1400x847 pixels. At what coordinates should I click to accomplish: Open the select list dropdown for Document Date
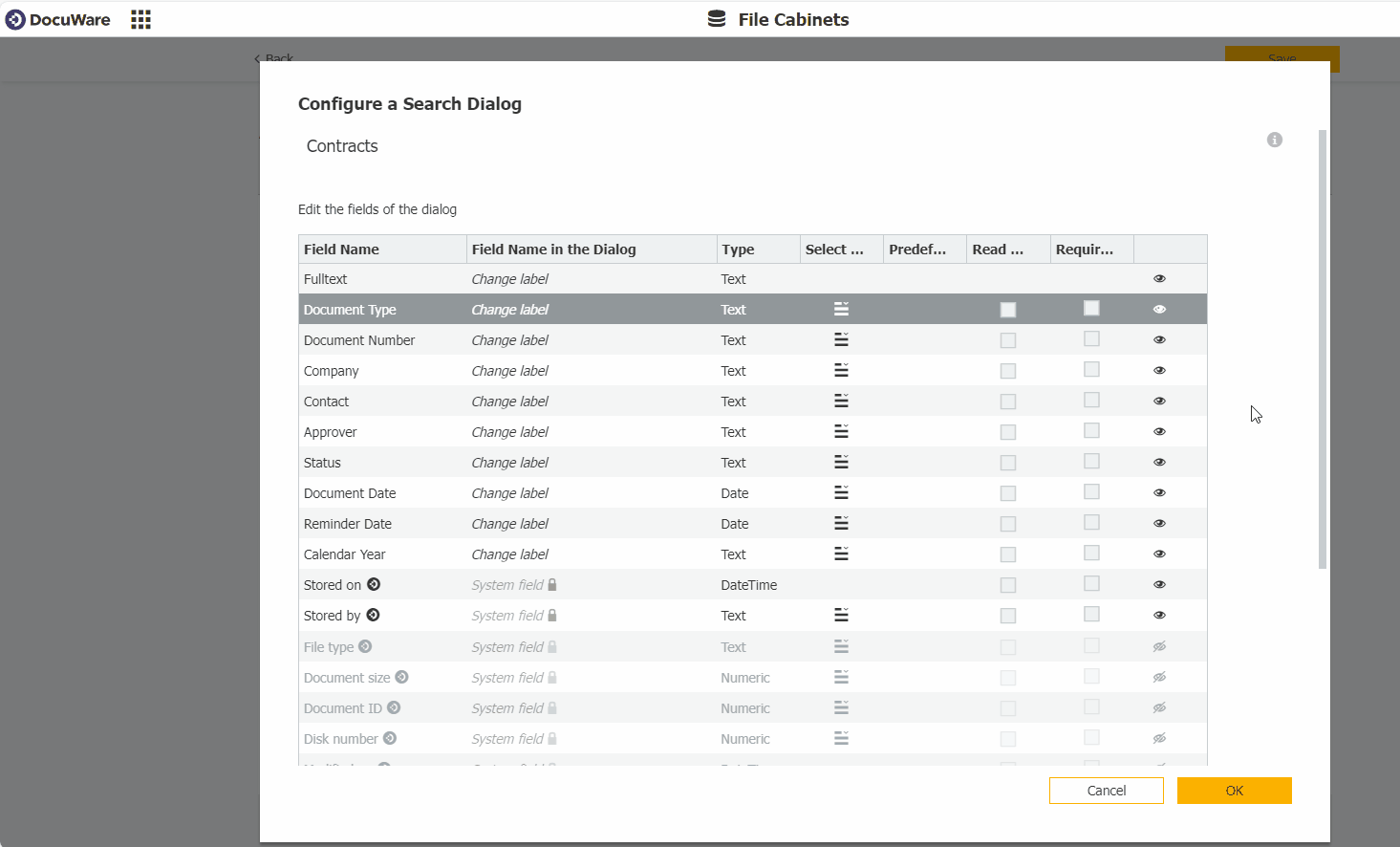click(840, 492)
